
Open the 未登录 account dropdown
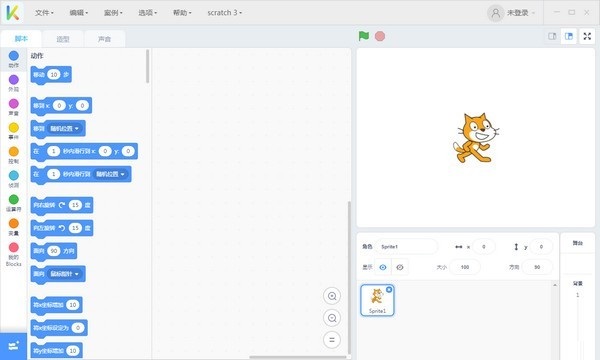pyautogui.click(x=520, y=13)
